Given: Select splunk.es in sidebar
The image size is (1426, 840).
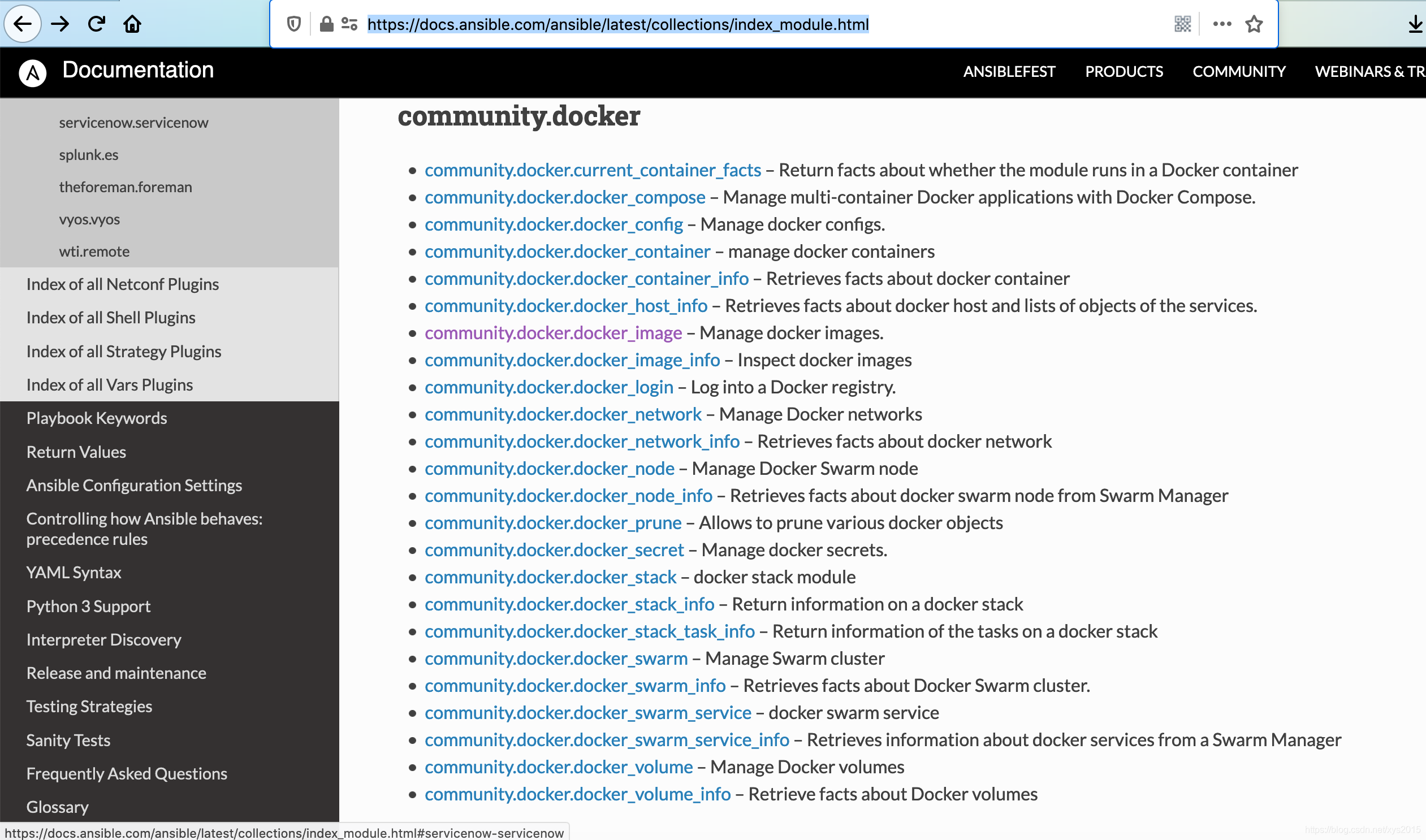Looking at the screenshot, I should coord(89,155).
